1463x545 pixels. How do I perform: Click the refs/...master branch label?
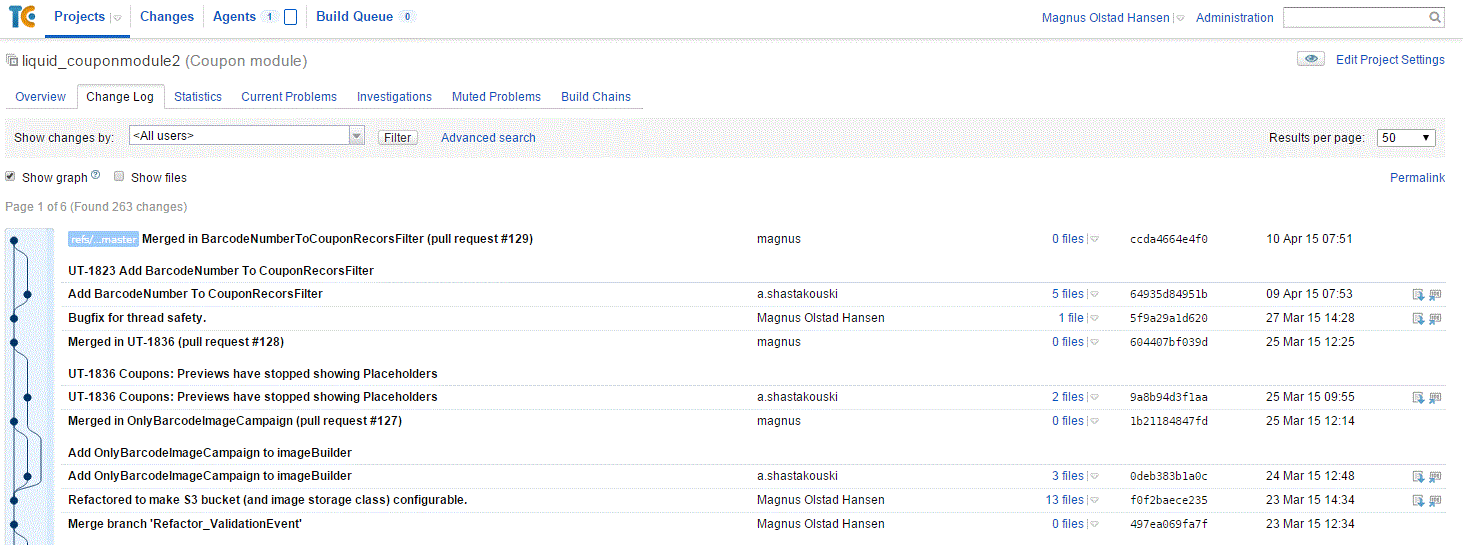103,239
